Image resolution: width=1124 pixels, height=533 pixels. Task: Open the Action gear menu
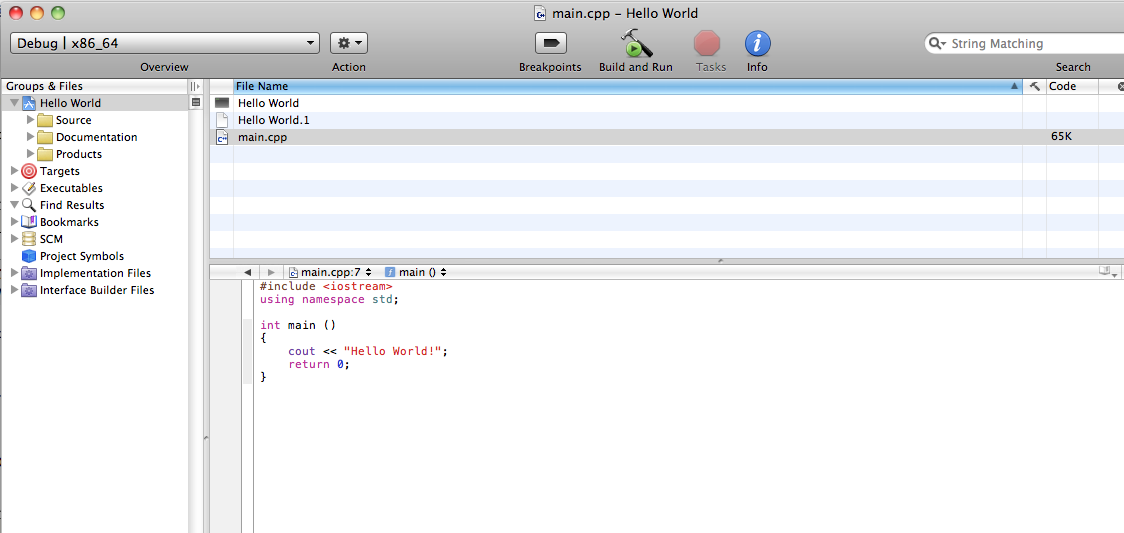(x=349, y=43)
